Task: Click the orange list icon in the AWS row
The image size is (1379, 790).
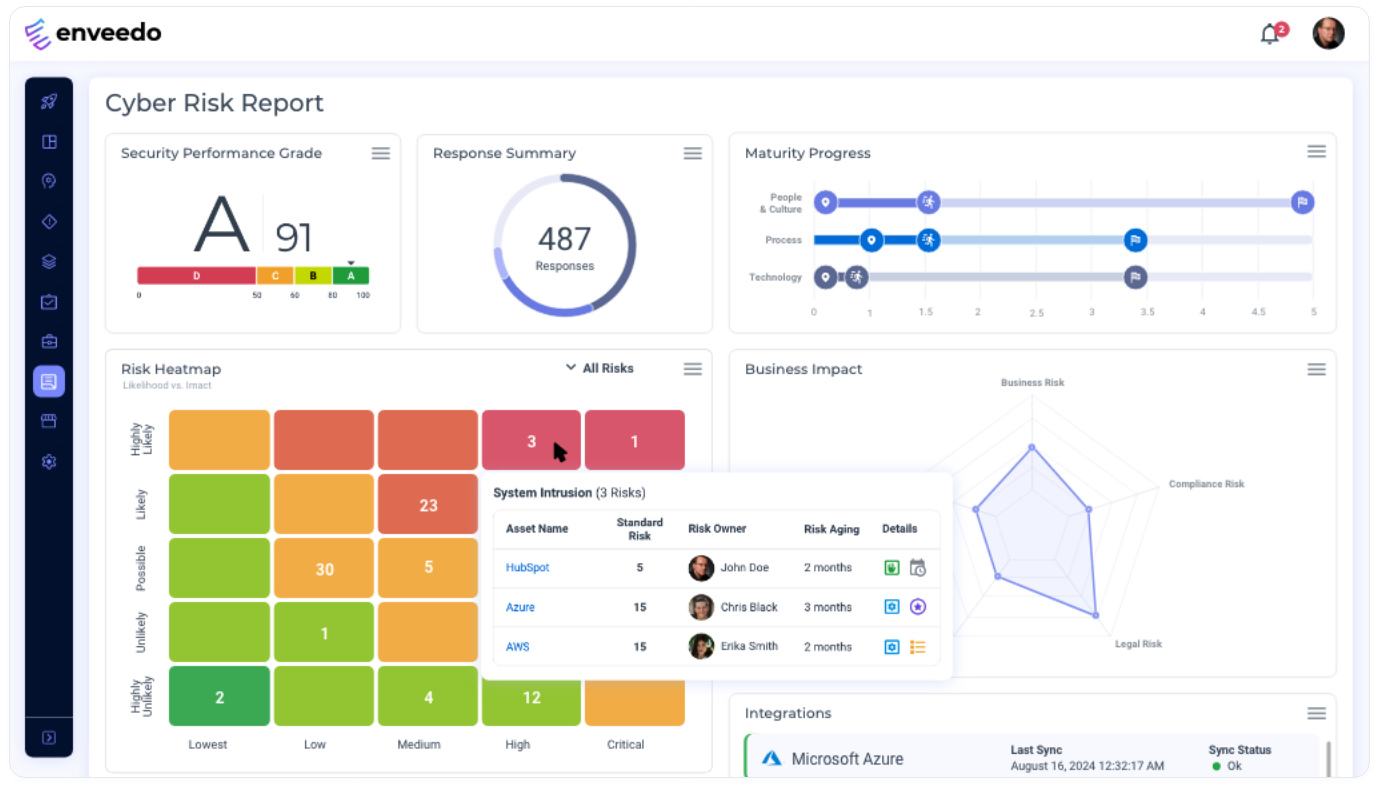Action: 917,646
